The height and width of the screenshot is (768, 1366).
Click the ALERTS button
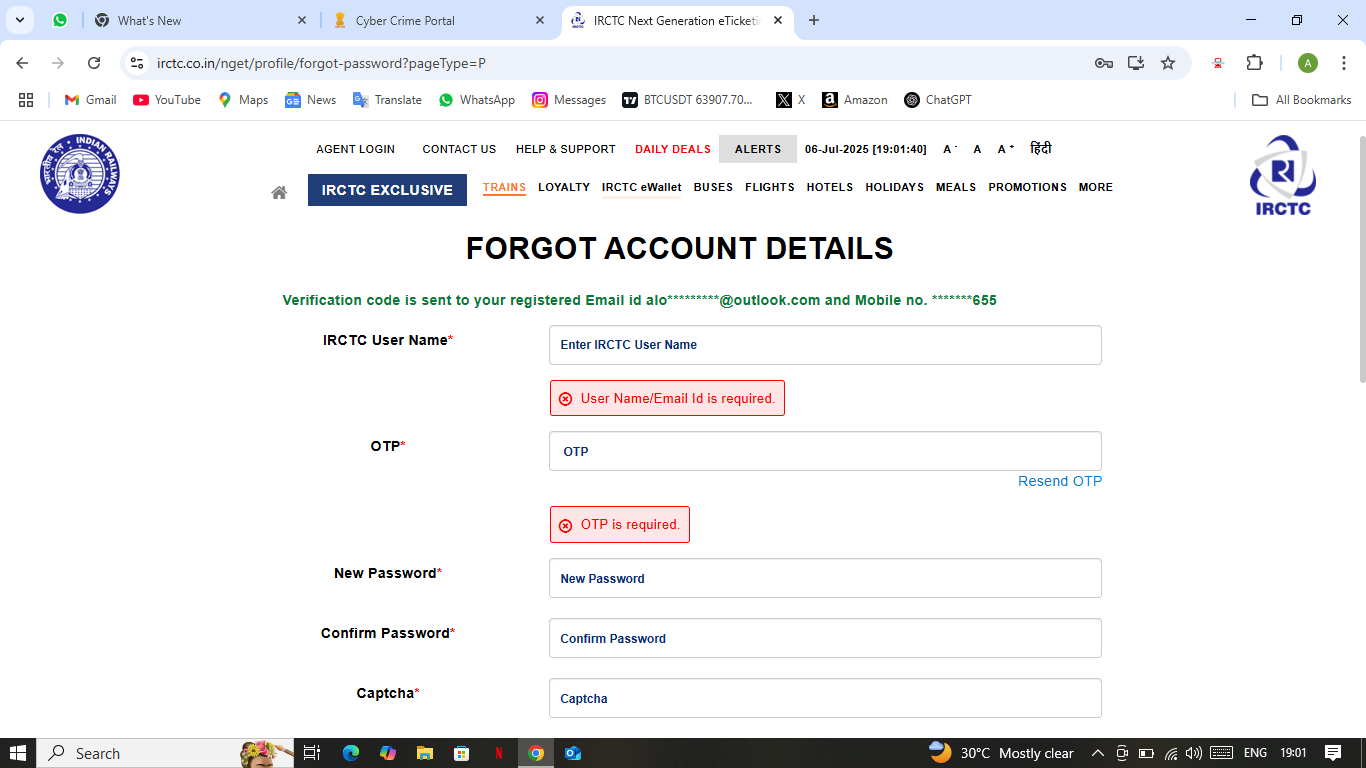tap(757, 149)
